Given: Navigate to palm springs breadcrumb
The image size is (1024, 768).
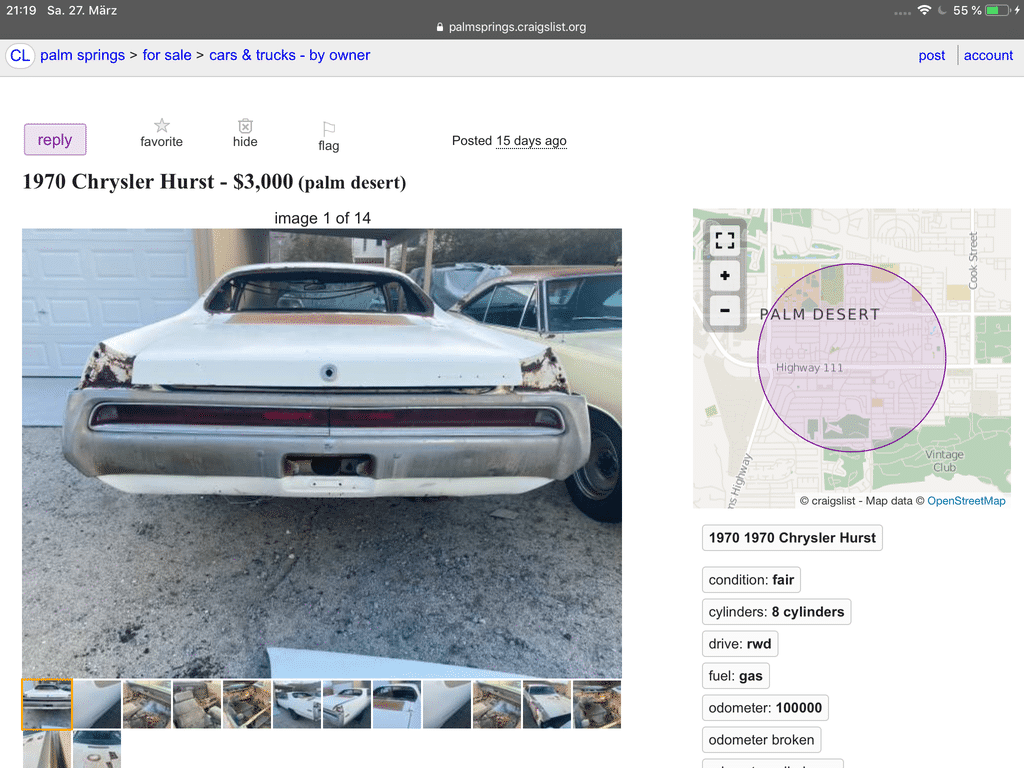Looking at the screenshot, I should (82, 56).
